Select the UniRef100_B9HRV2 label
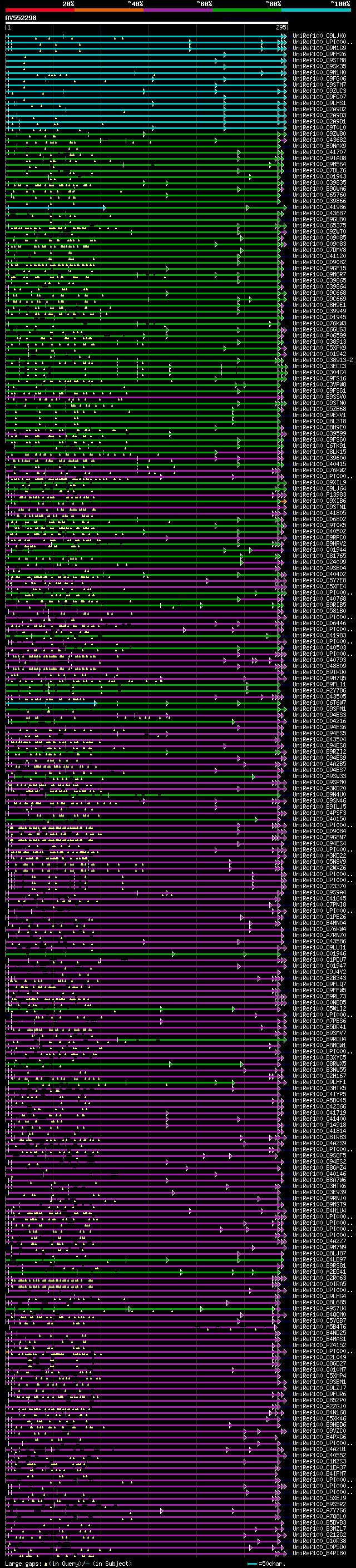This screenshot has width=356, height=1568. coord(319,543)
